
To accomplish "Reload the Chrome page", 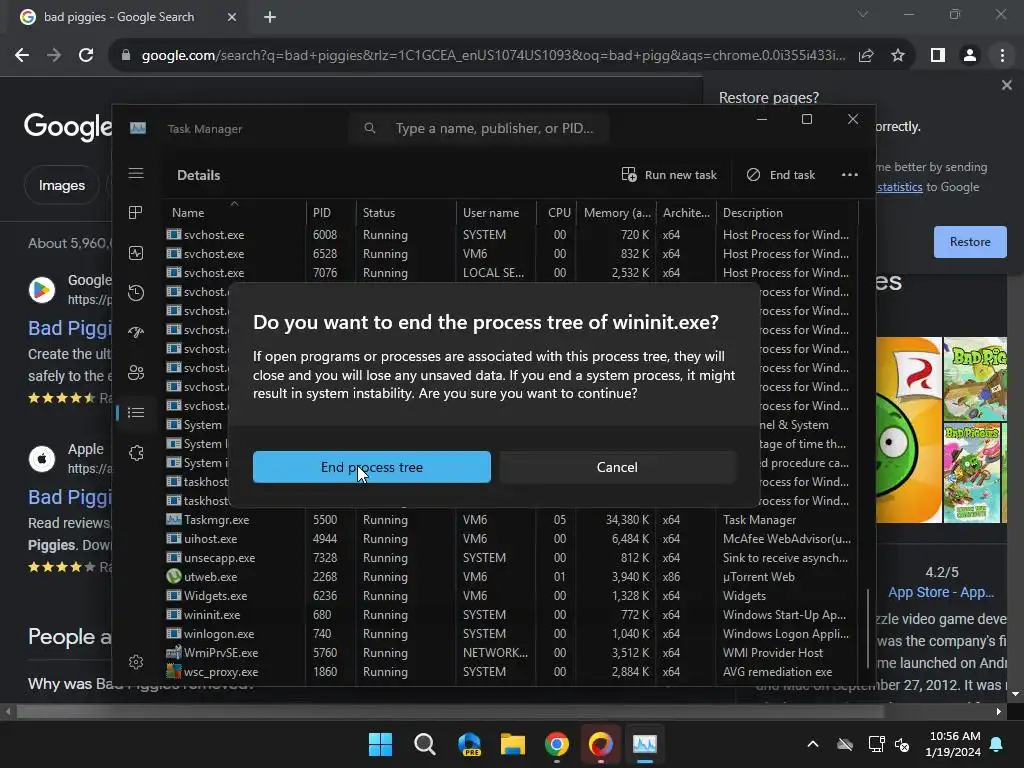I will (86, 55).
